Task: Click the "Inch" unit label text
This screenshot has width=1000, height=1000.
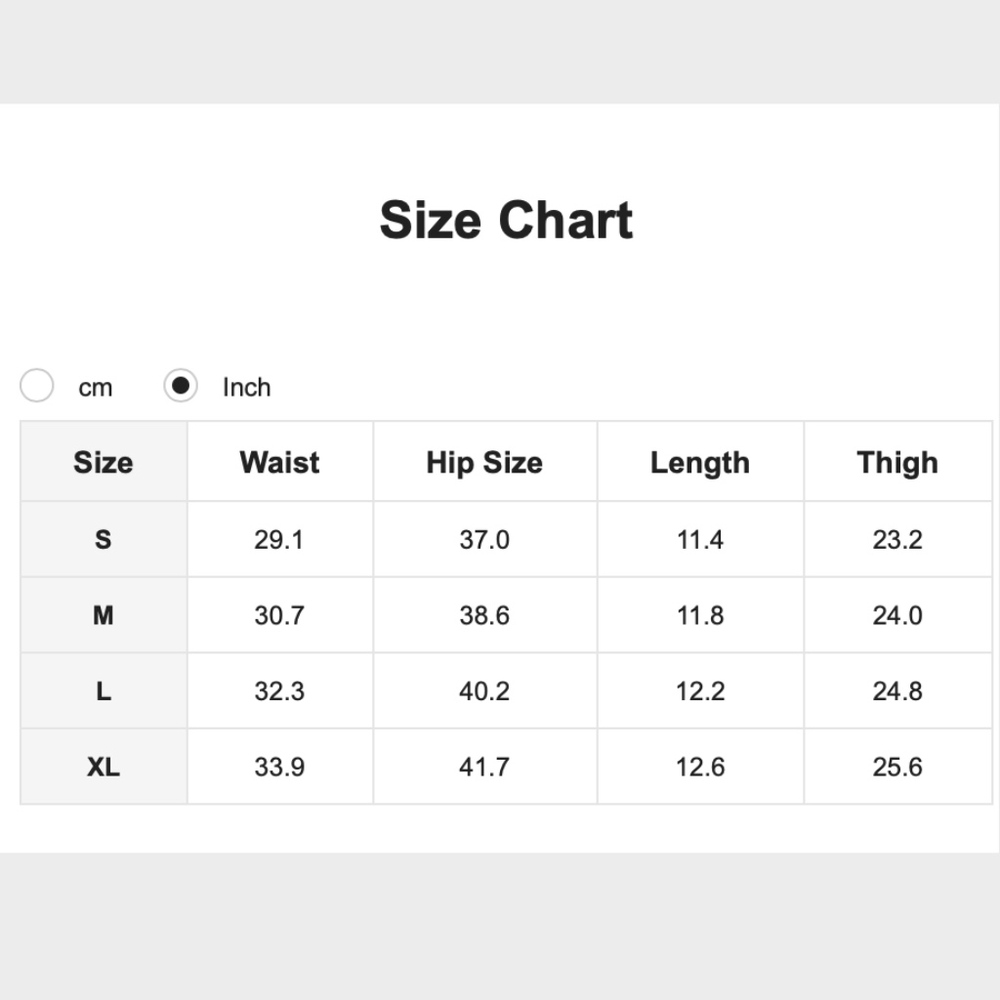Action: 246,387
